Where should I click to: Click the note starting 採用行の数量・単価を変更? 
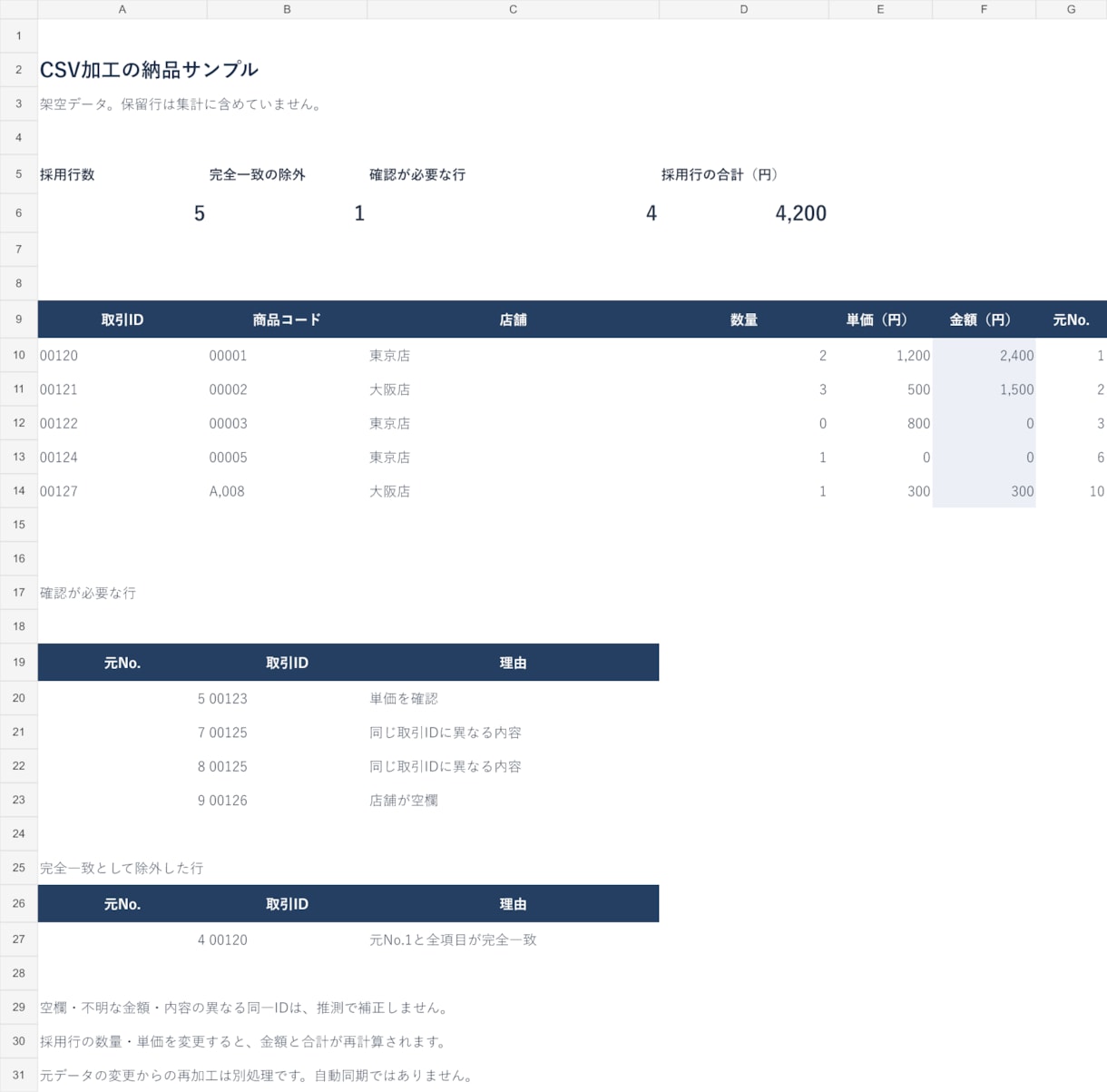click(x=244, y=1041)
